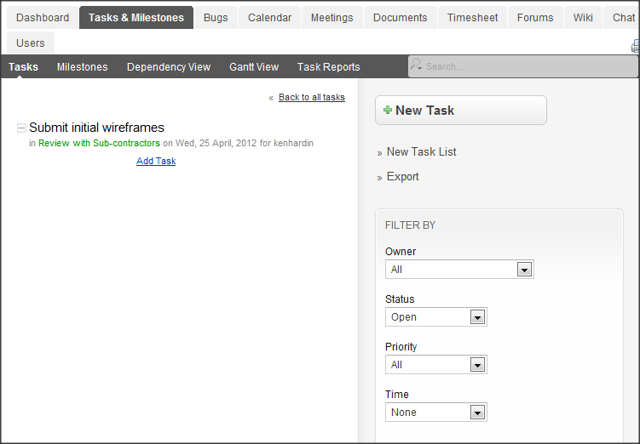Open the Priority filter dropdown
Image resolution: width=640 pixels, height=444 pixels.
coord(436,364)
